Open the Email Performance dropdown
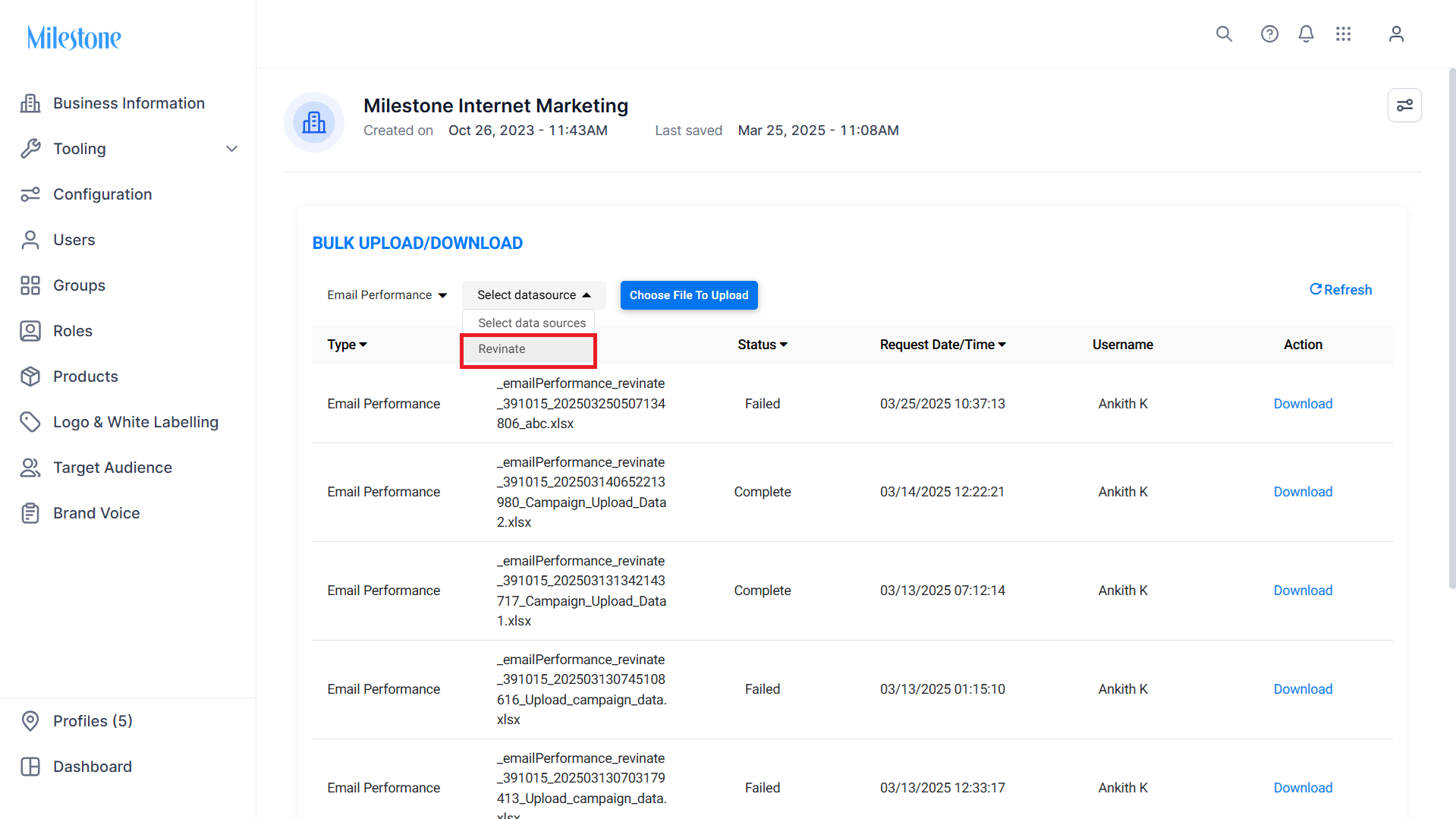1456x819 pixels. coord(387,295)
